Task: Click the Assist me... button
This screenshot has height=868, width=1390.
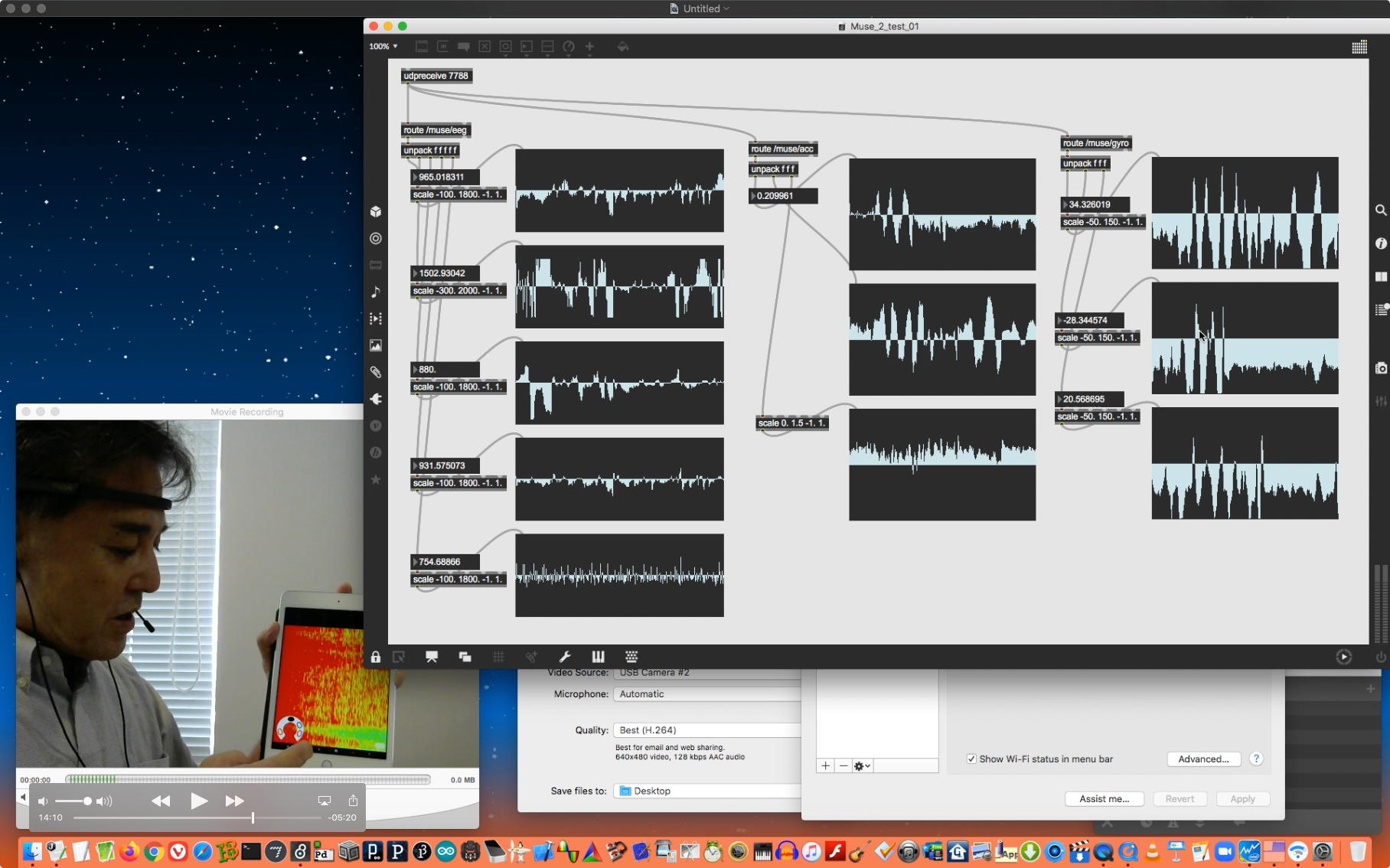Action: [1104, 799]
